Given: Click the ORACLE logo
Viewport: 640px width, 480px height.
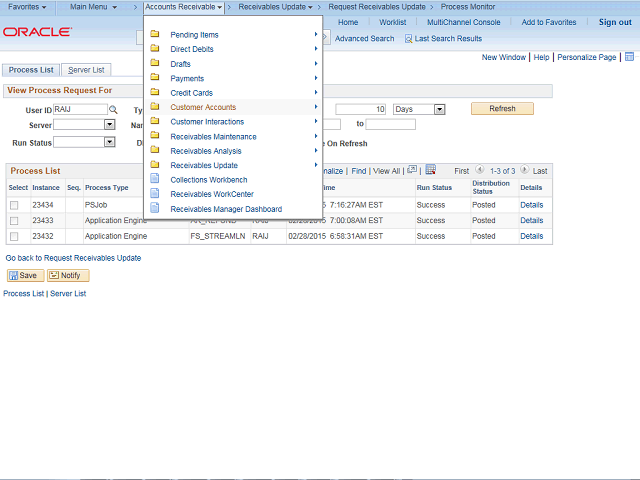Looking at the screenshot, I should click(38, 32).
